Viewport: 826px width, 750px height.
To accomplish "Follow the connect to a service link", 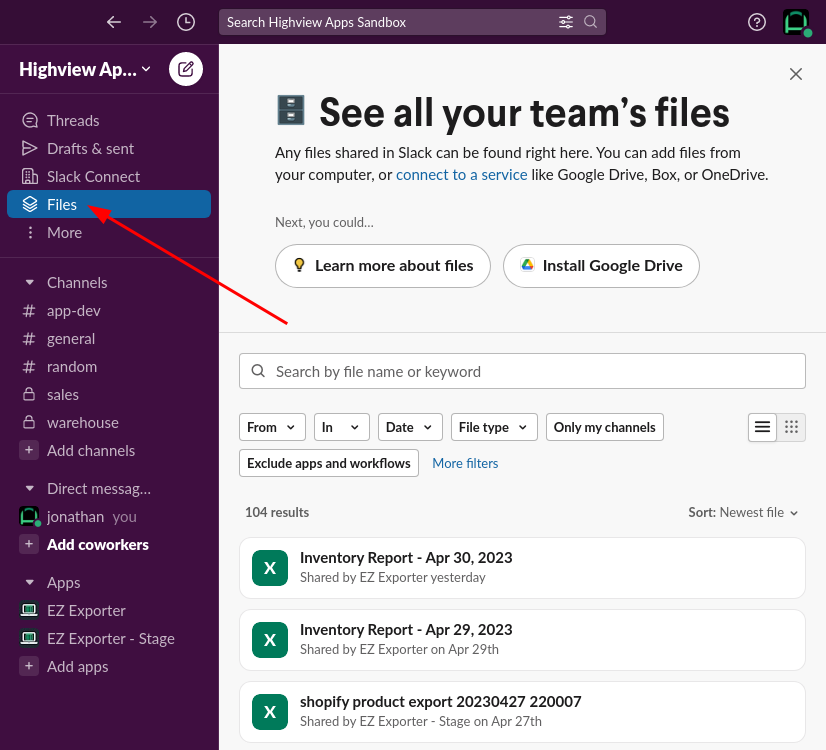I will pos(461,175).
